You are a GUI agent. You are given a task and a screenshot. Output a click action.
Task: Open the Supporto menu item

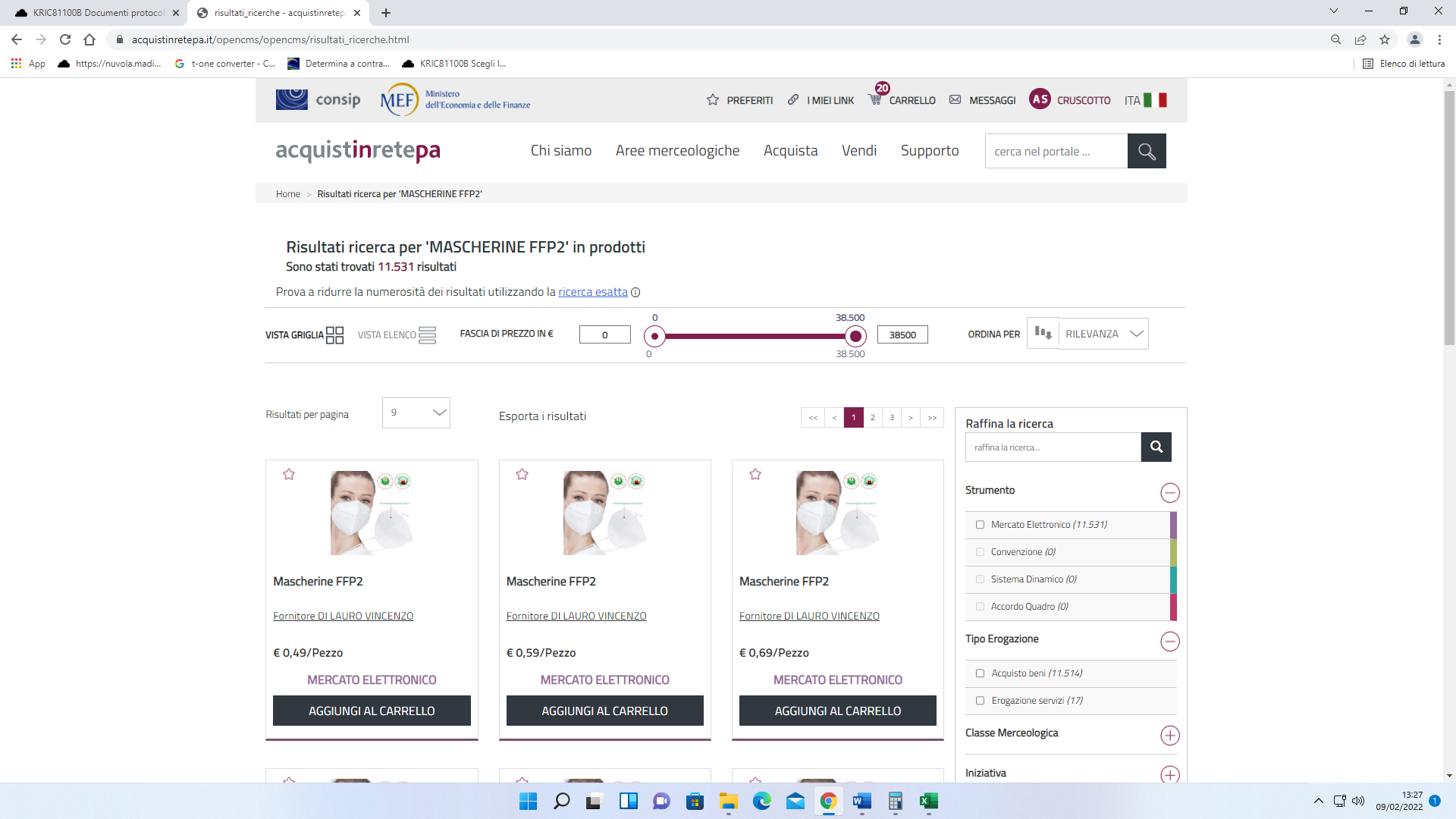930,151
